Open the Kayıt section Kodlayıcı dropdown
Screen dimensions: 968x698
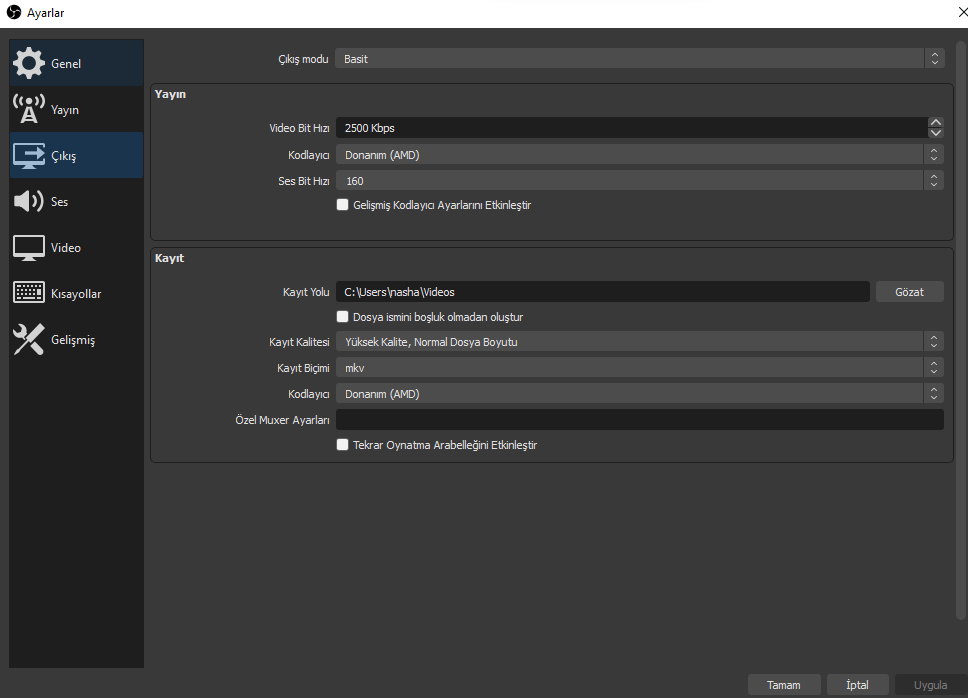click(640, 394)
